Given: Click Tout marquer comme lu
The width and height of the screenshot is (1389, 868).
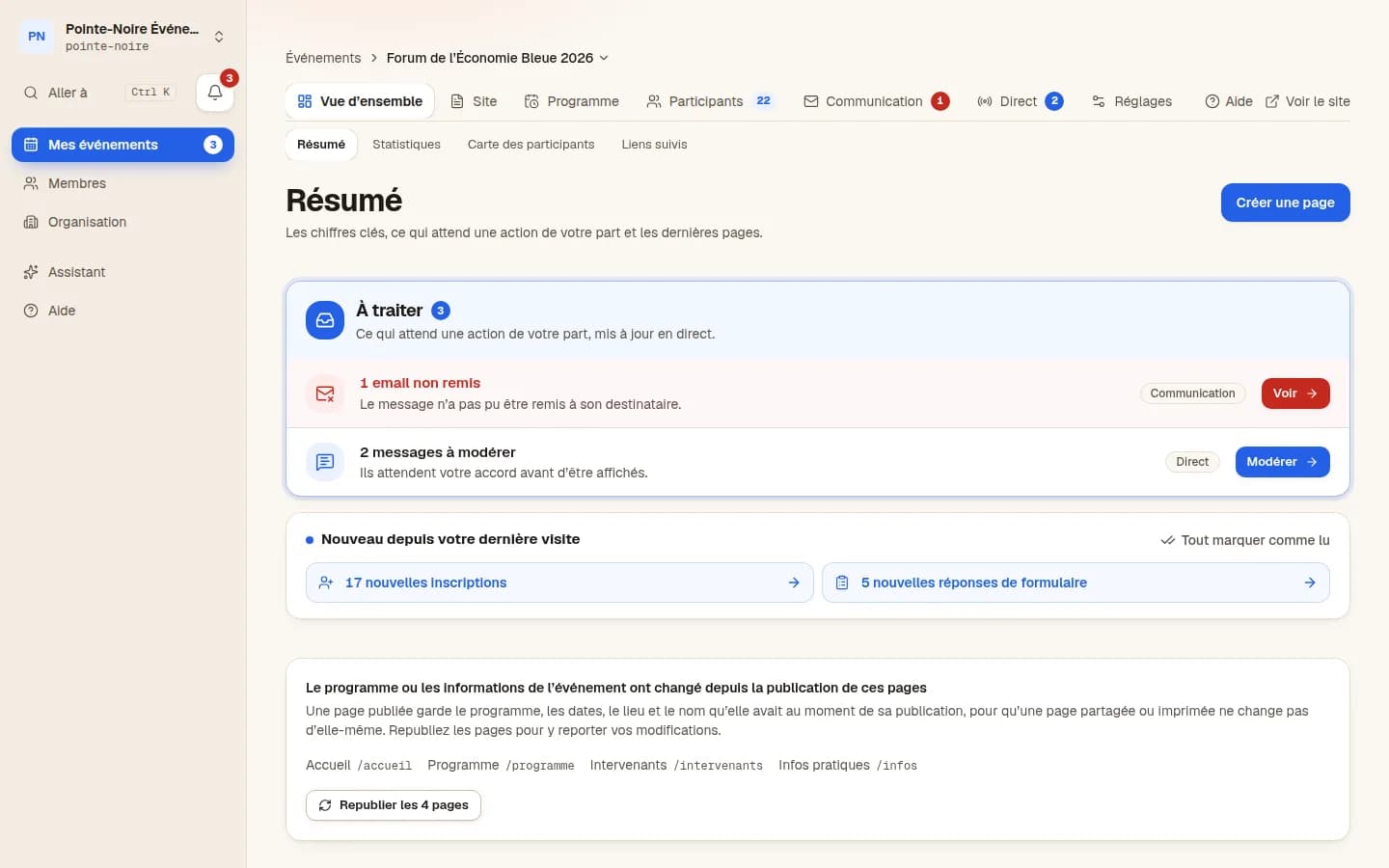Looking at the screenshot, I should [1245, 540].
